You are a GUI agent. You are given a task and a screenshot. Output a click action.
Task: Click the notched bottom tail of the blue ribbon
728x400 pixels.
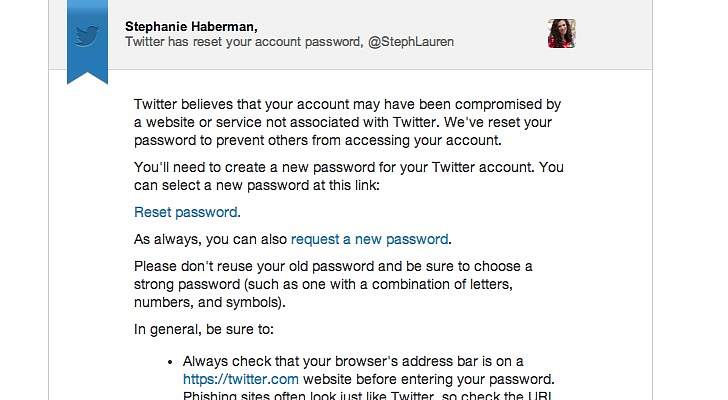pyautogui.click(x=87, y=76)
